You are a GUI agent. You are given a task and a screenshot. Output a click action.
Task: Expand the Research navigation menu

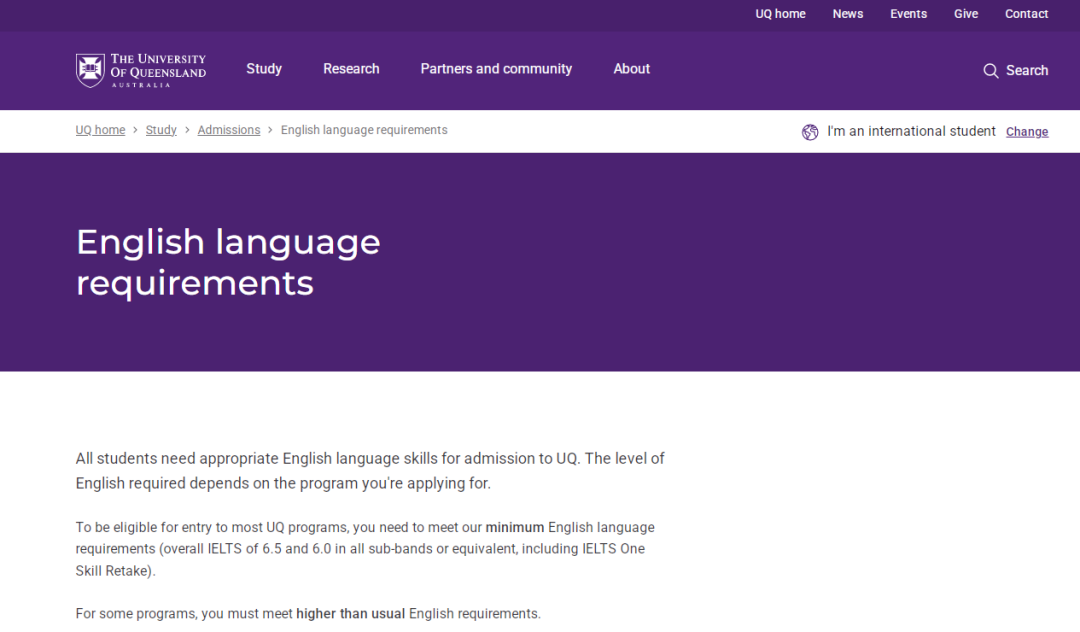[x=351, y=69]
